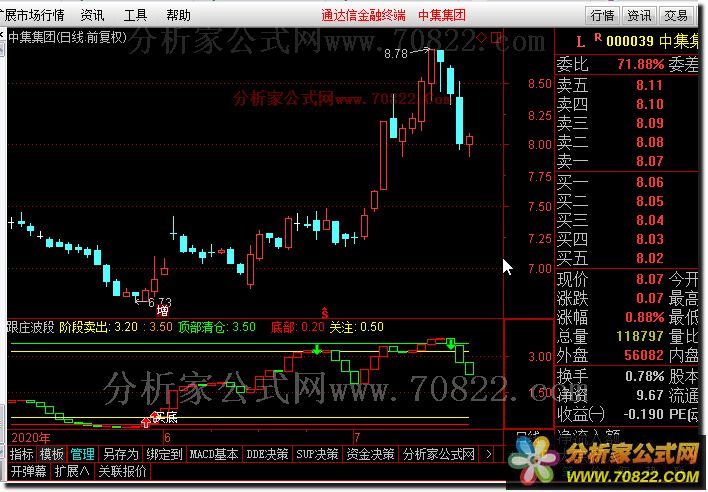Click the 阶段卖出: 3.20 indicator value
The width and height of the screenshot is (708, 492).
(x=98, y=327)
